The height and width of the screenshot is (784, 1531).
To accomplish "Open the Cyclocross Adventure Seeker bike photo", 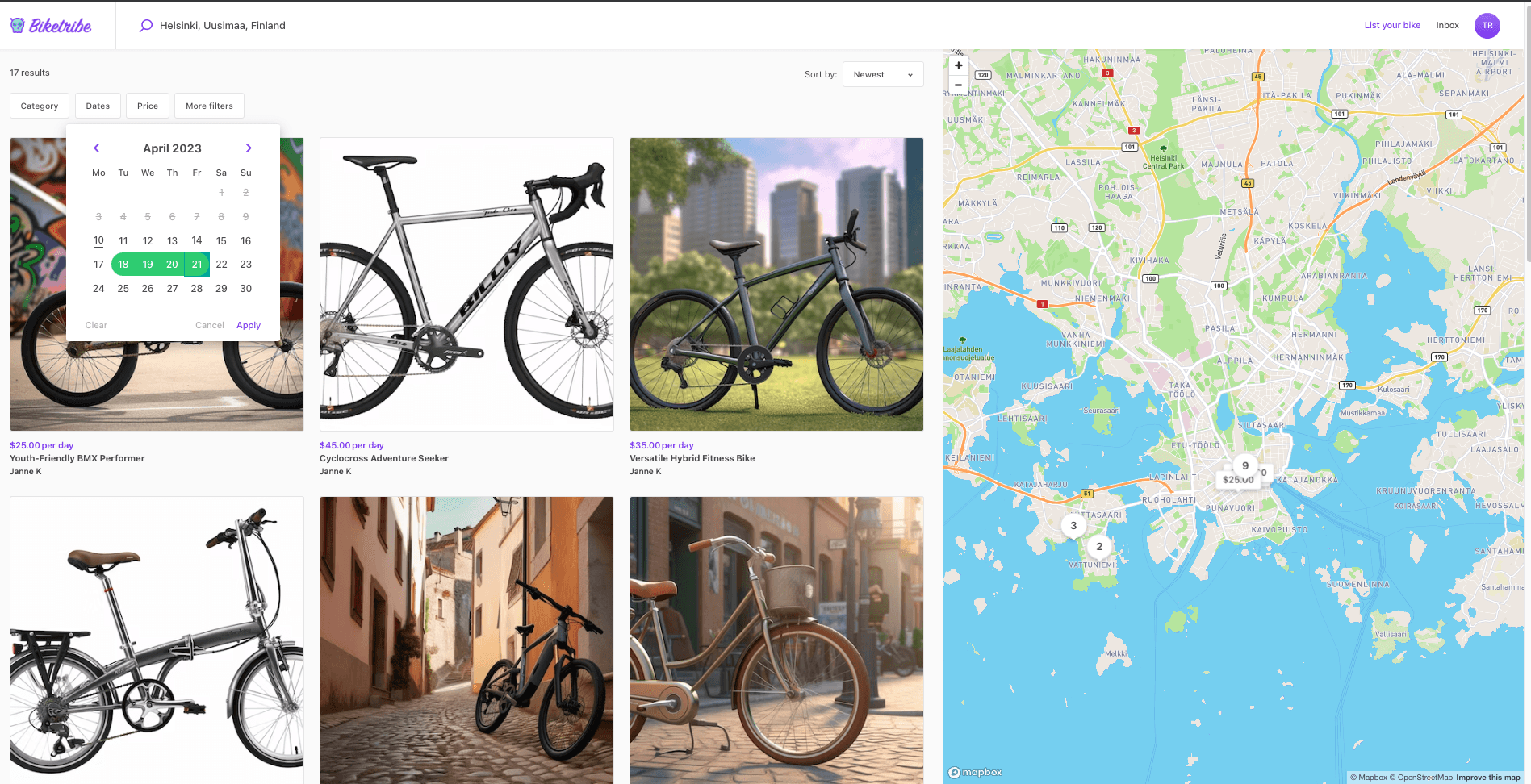I will (x=466, y=284).
